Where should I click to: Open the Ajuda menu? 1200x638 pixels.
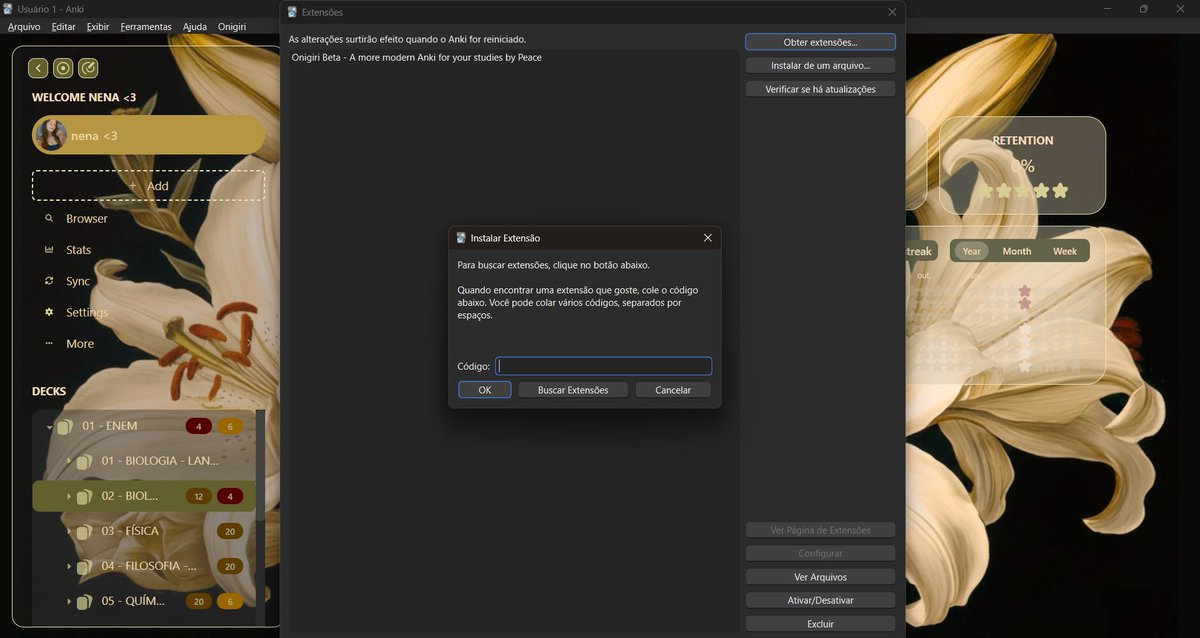point(195,27)
